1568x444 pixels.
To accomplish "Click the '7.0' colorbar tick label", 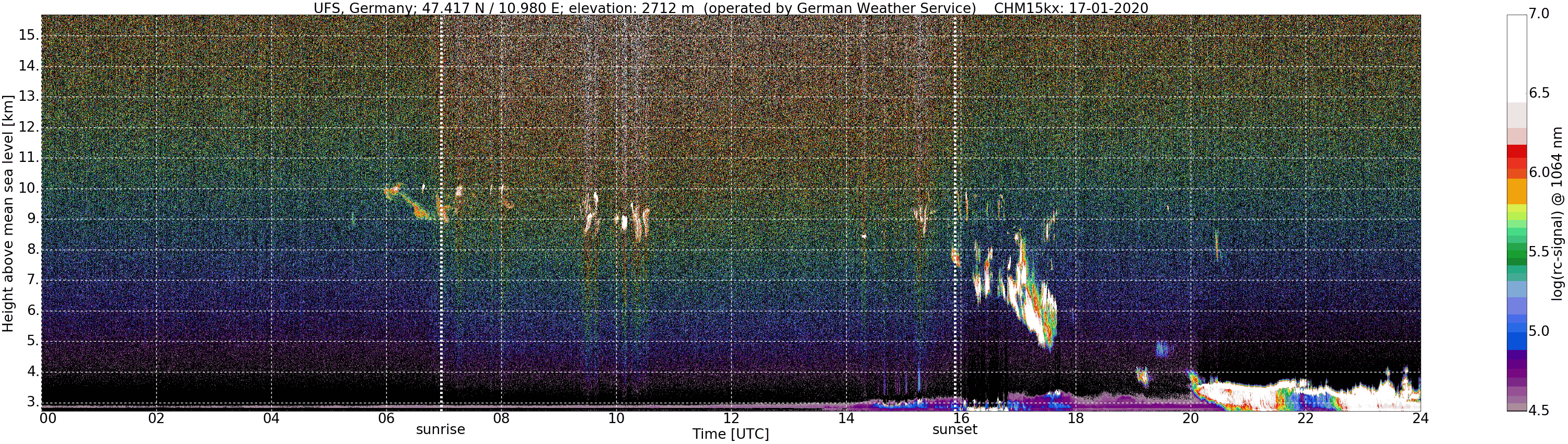I will tap(1539, 14).
